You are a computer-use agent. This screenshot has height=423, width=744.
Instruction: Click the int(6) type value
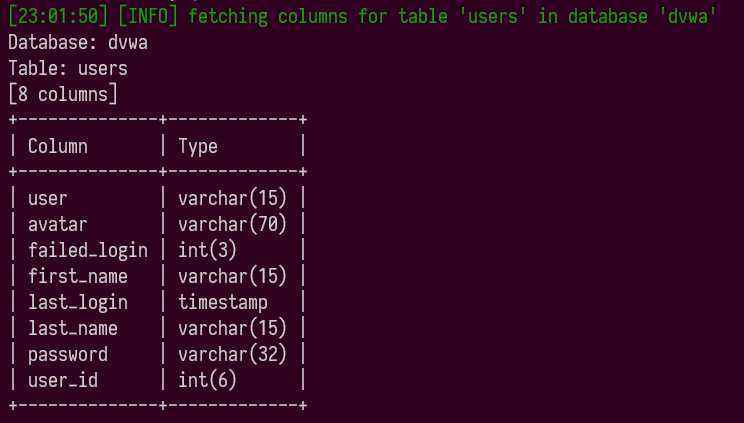207,380
